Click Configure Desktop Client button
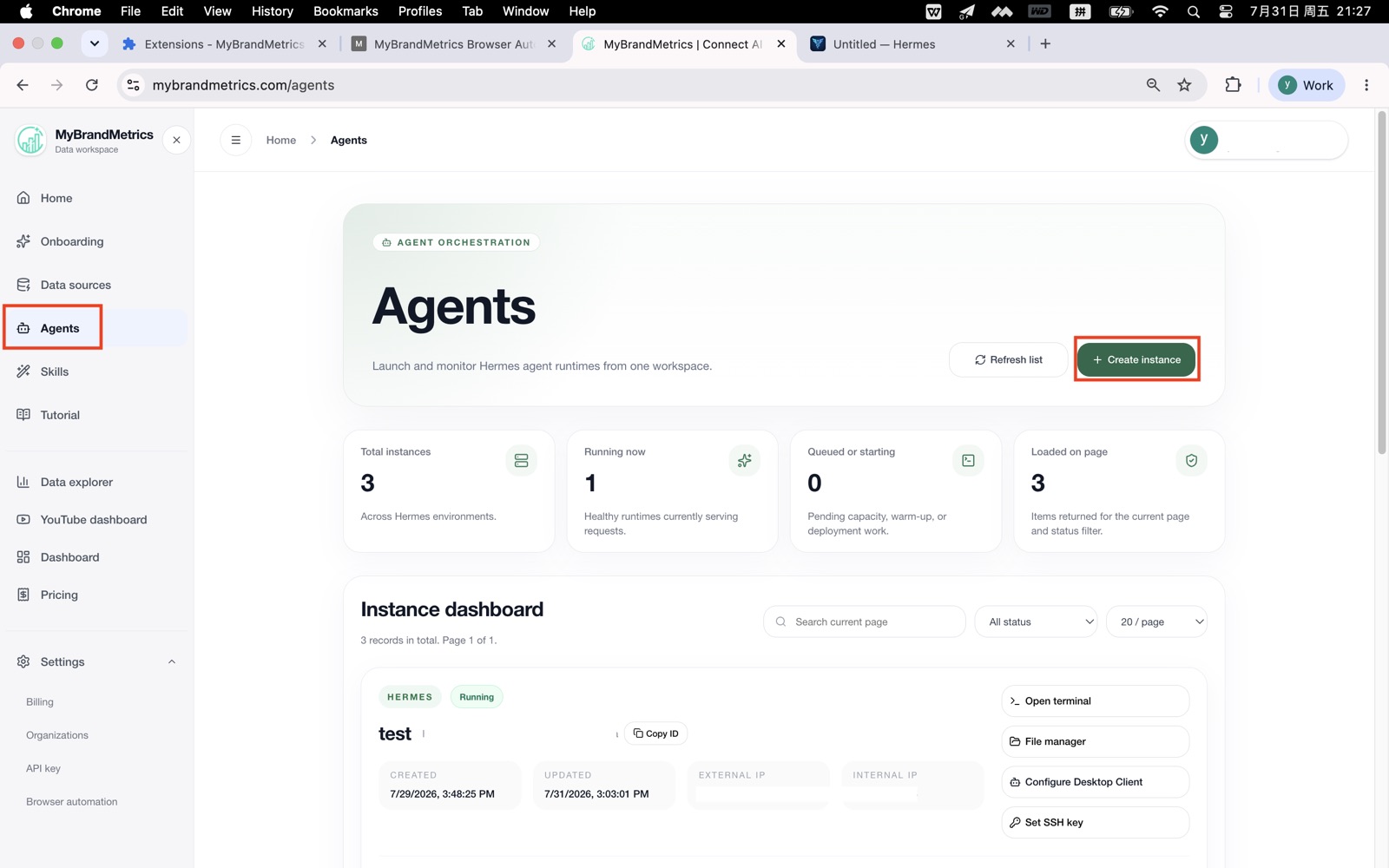The height and width of the screenshot is (868, 1389). click(x=1096, y=782)
